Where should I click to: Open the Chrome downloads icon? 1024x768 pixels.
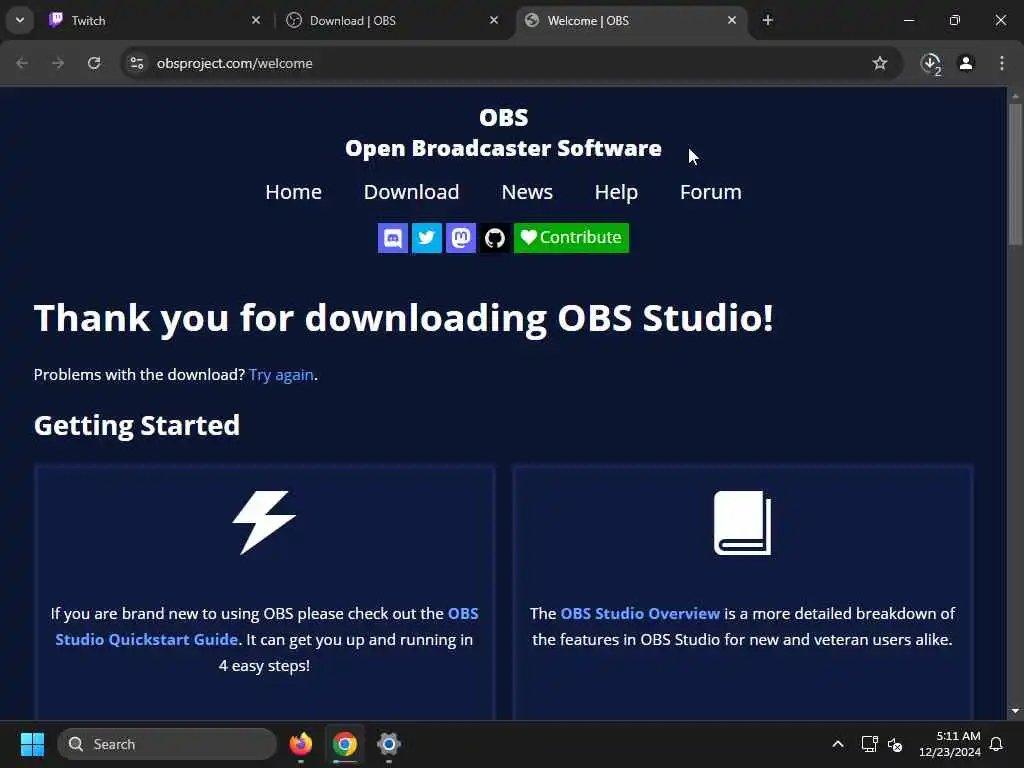[931, 63]
